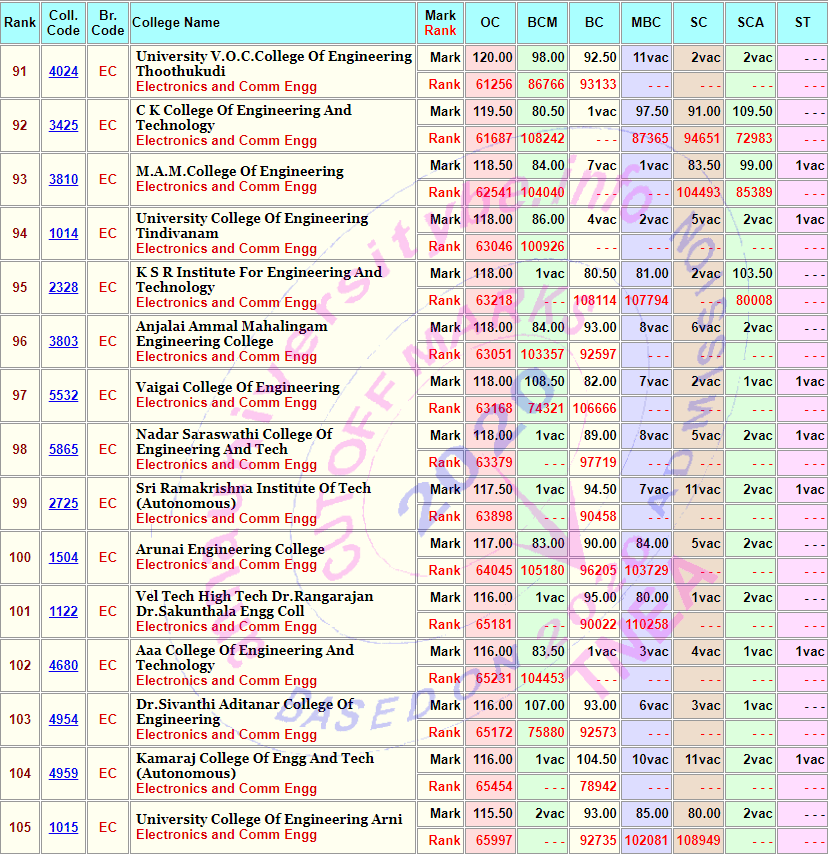Click University College Of Engineering Arni name

coord(269,819)
